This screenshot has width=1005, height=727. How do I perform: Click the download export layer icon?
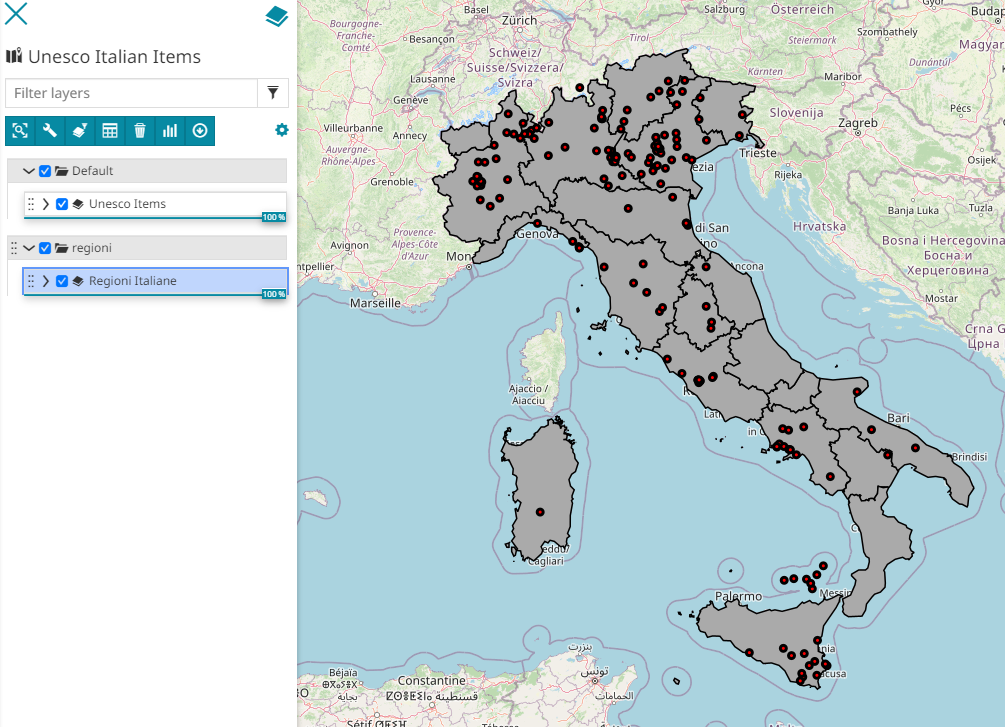pyautogui.click(x=200, y=130)
